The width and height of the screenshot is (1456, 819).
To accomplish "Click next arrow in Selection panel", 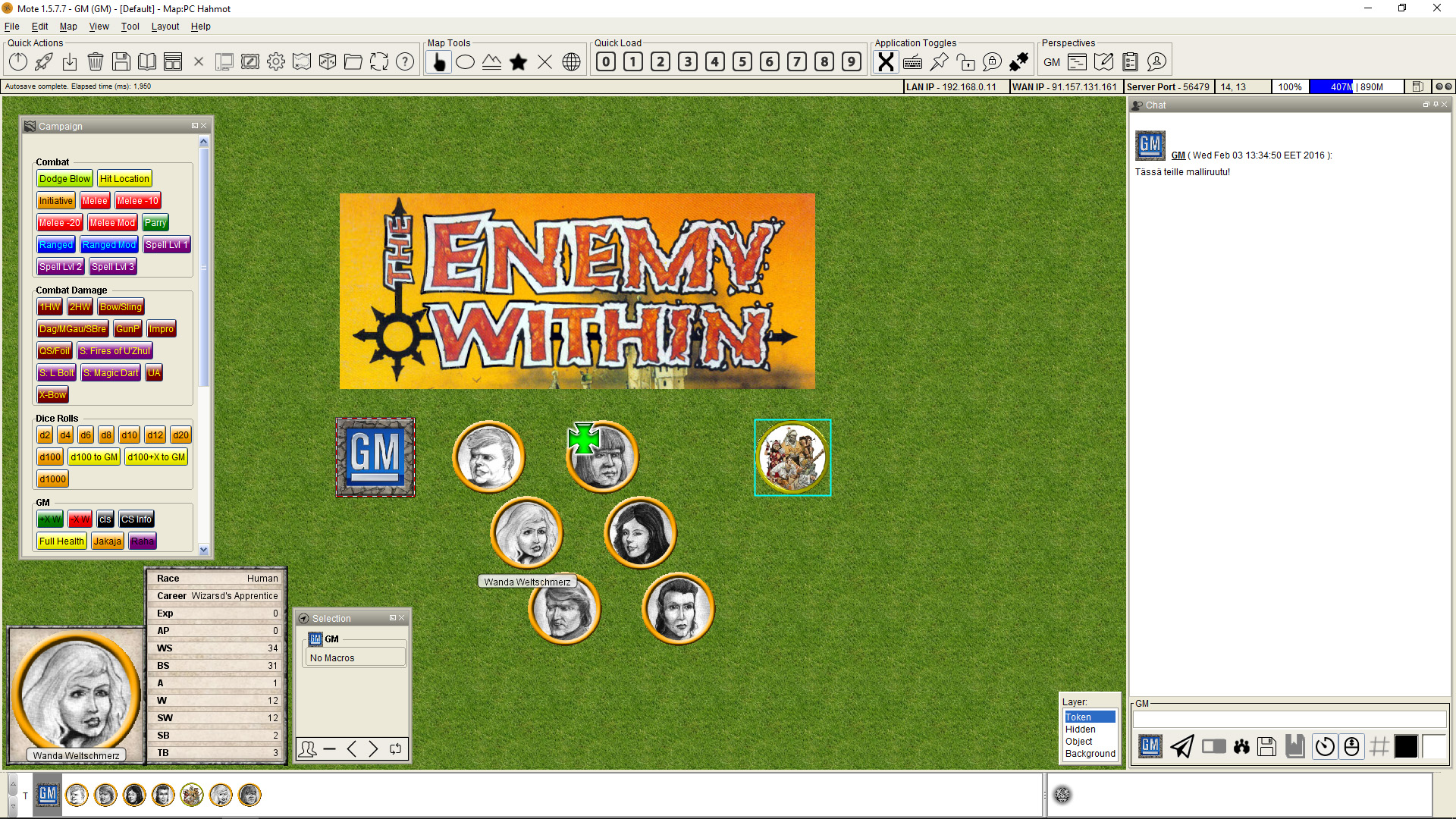I will (x=373, y=749).
